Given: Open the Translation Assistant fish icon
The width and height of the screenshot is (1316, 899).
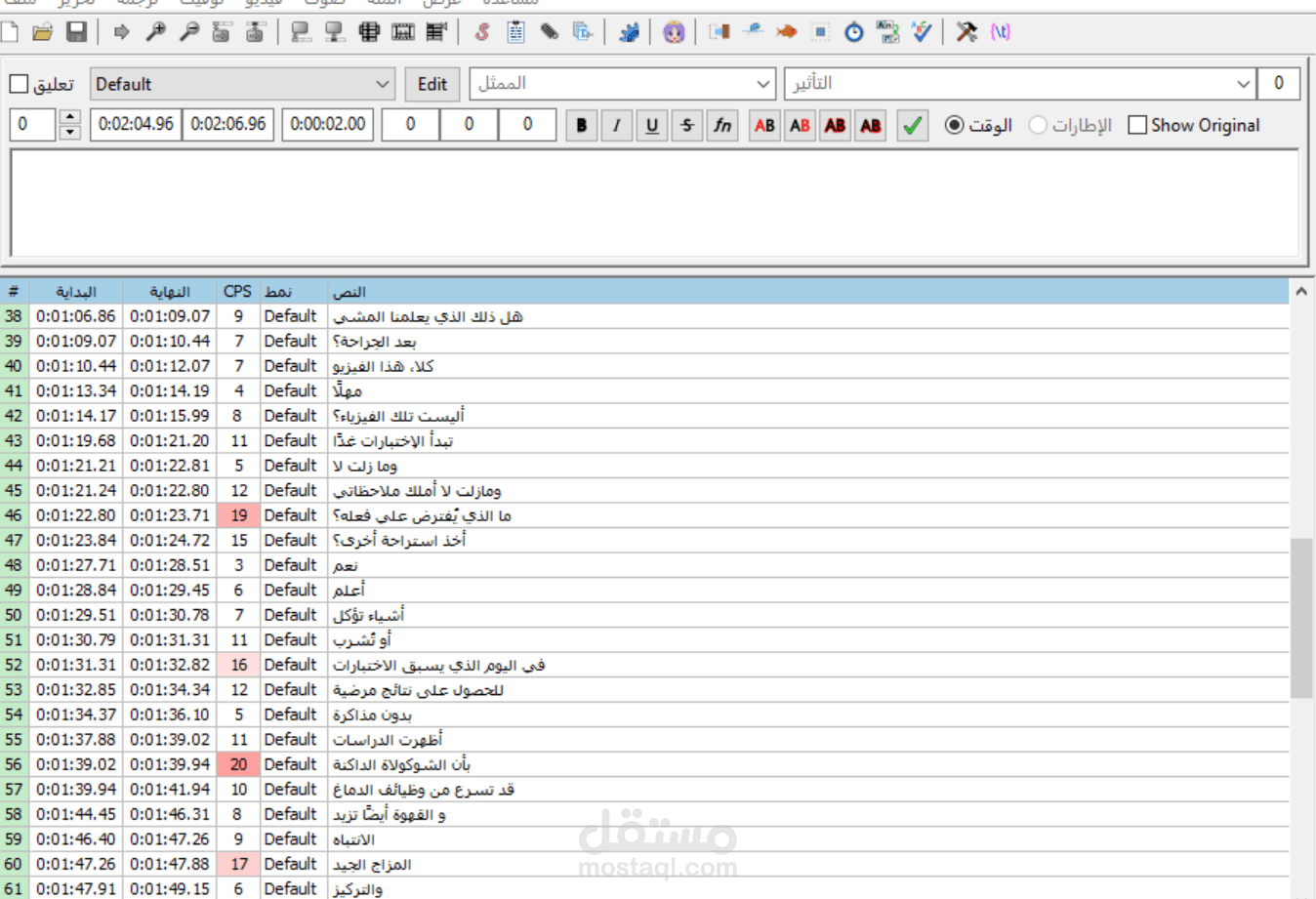Looking at the screenshot, I should tap(787, 32).
